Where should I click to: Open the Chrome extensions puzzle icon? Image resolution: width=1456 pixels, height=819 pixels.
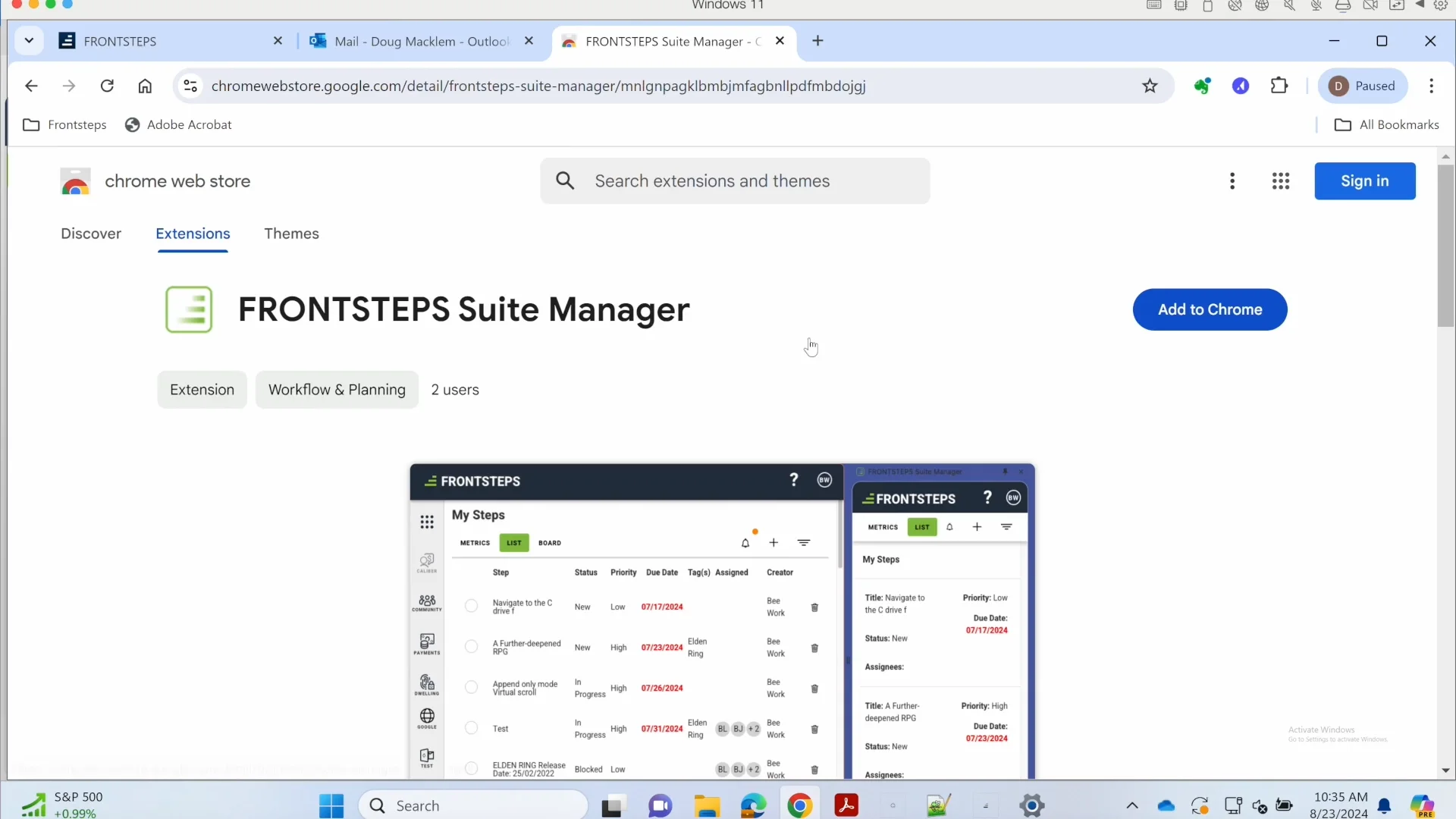click(1279, 86)
